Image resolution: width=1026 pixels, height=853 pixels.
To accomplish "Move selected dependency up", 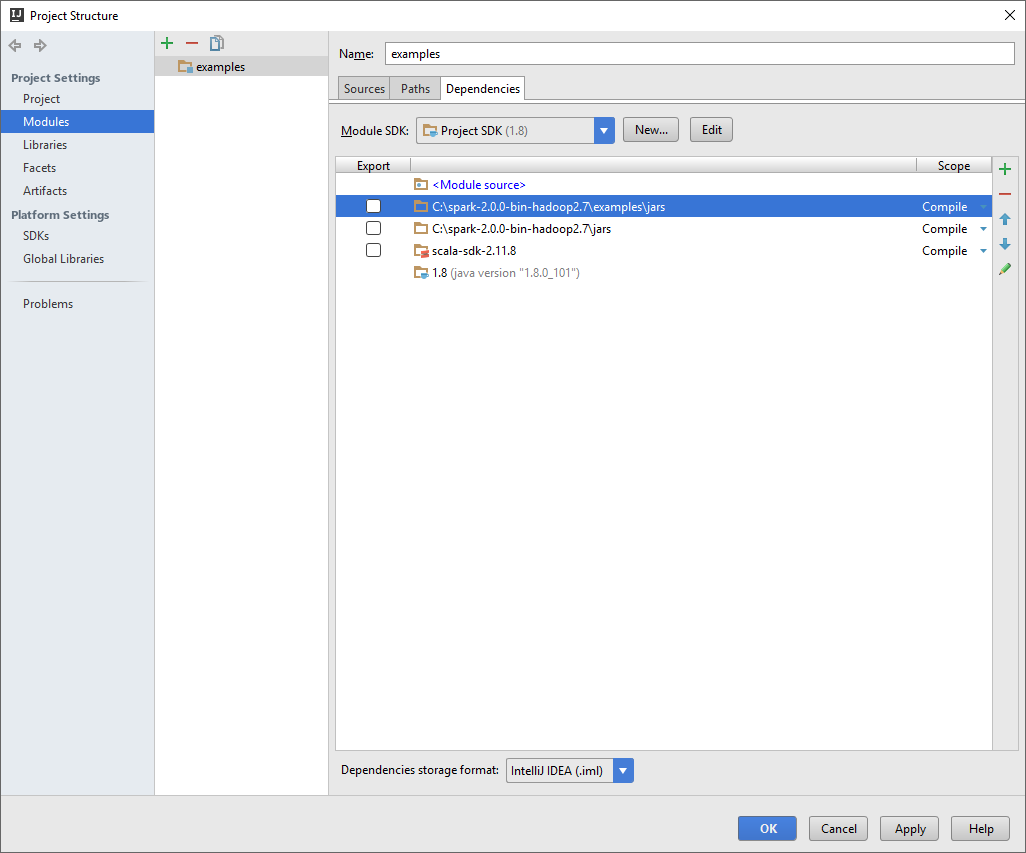I will (1005, 219).
